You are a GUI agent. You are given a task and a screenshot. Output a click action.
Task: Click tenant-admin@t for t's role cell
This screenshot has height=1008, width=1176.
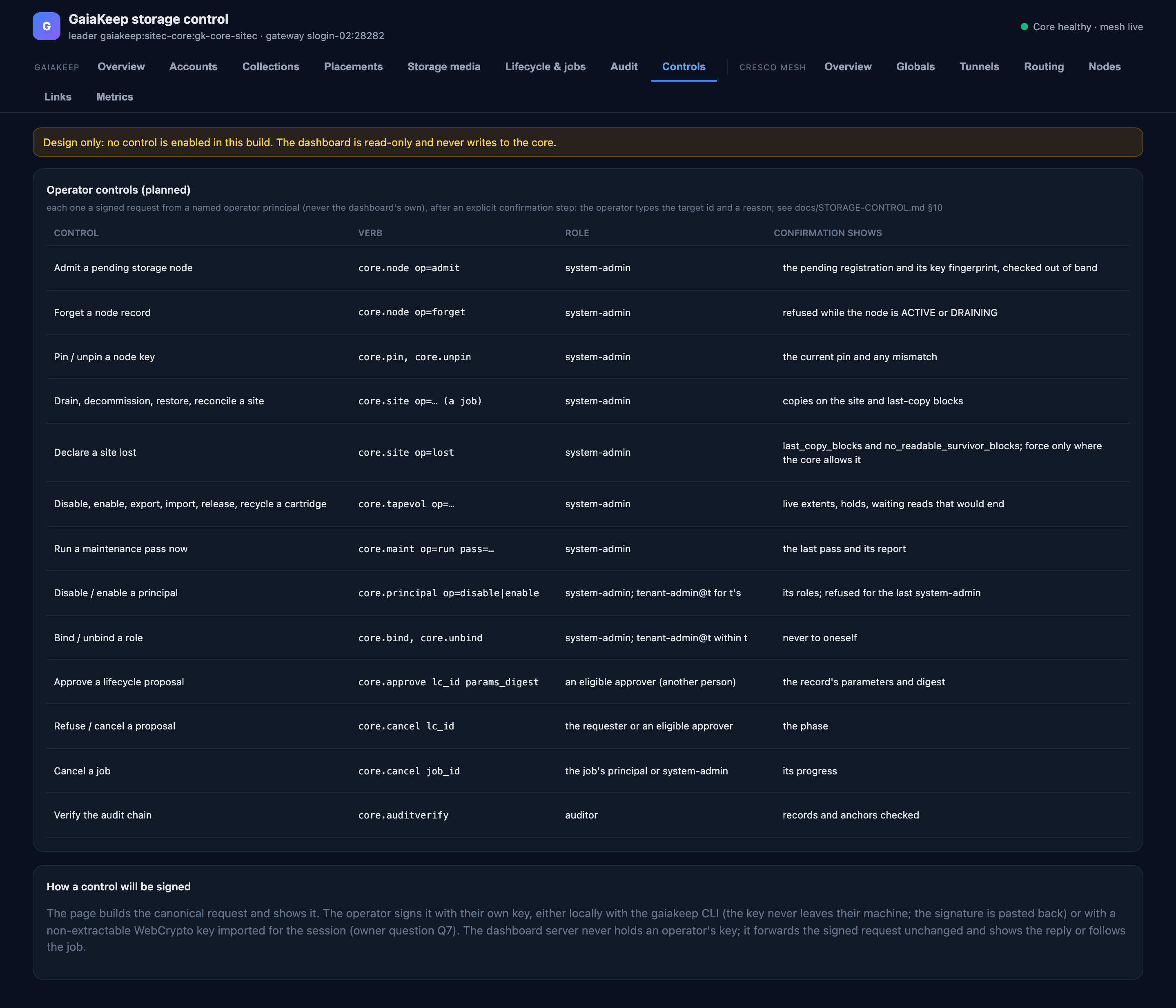(653, 593)
